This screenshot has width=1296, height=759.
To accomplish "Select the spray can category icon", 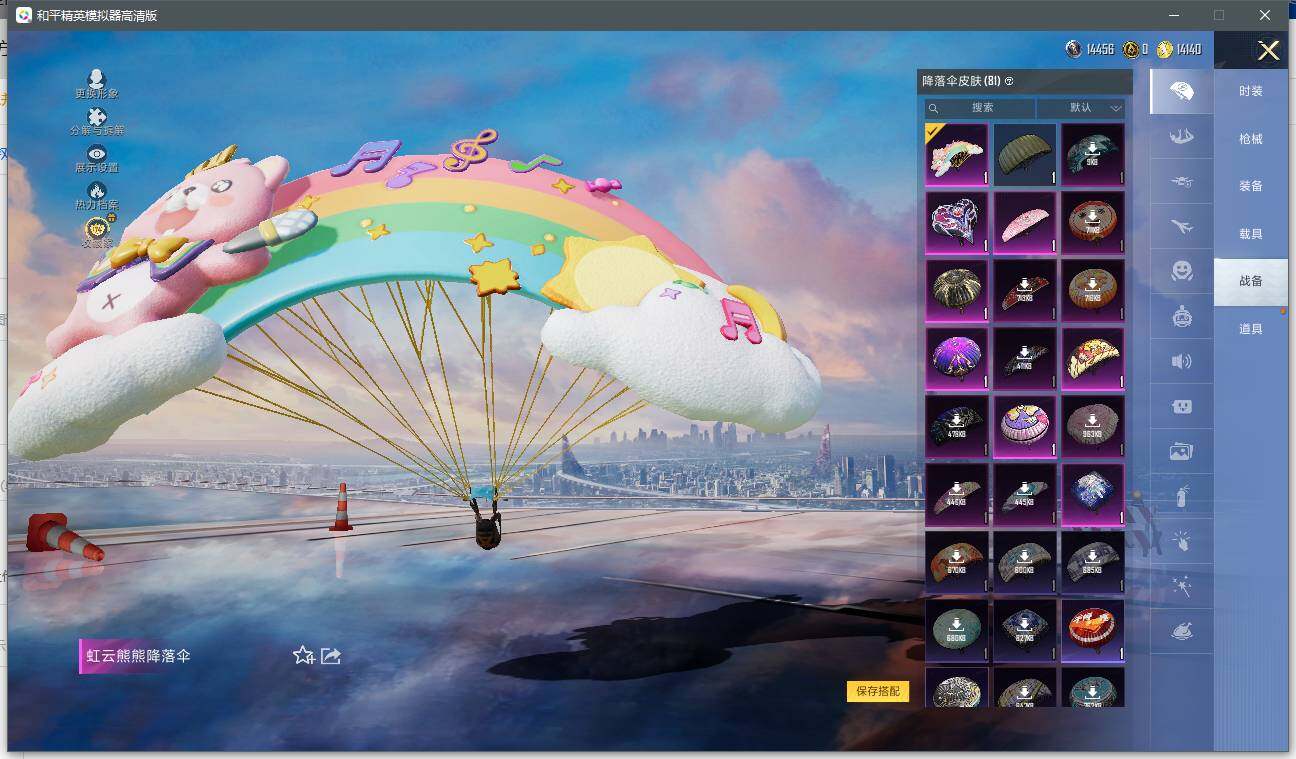I will tap(1181, 496).
